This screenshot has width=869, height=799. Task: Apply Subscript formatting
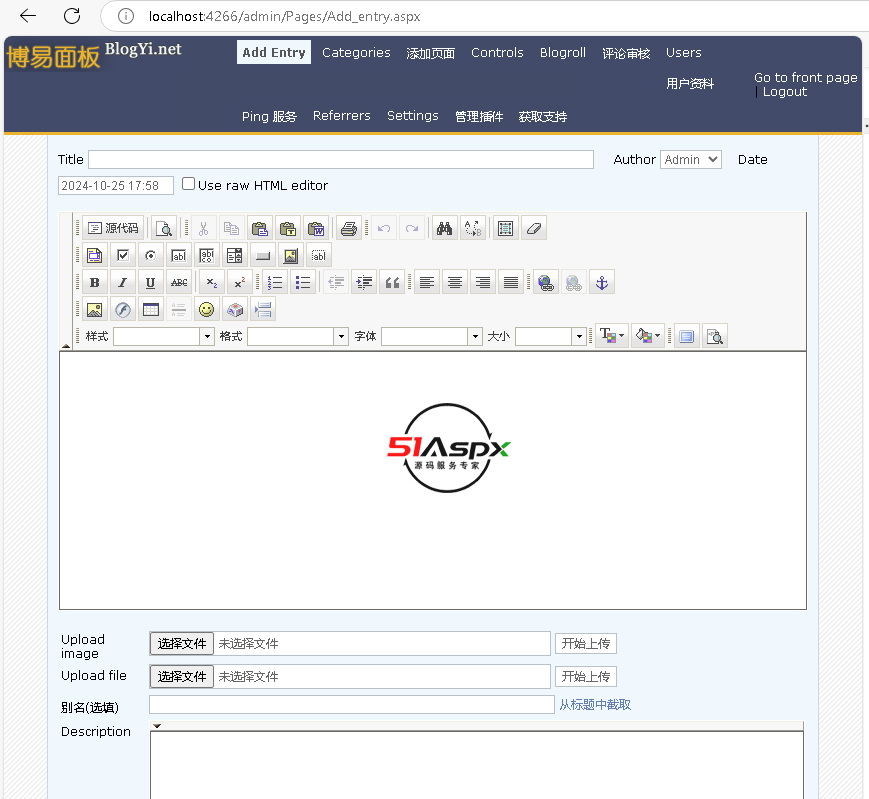coord(212,283)
